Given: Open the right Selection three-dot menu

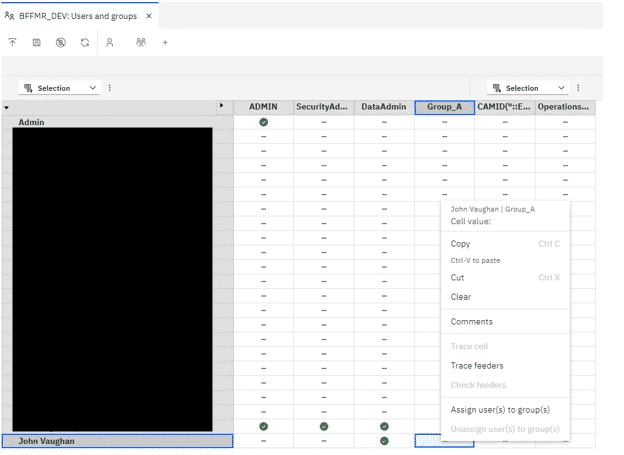Looking at the screenshot, I should [x=578, y=88].
